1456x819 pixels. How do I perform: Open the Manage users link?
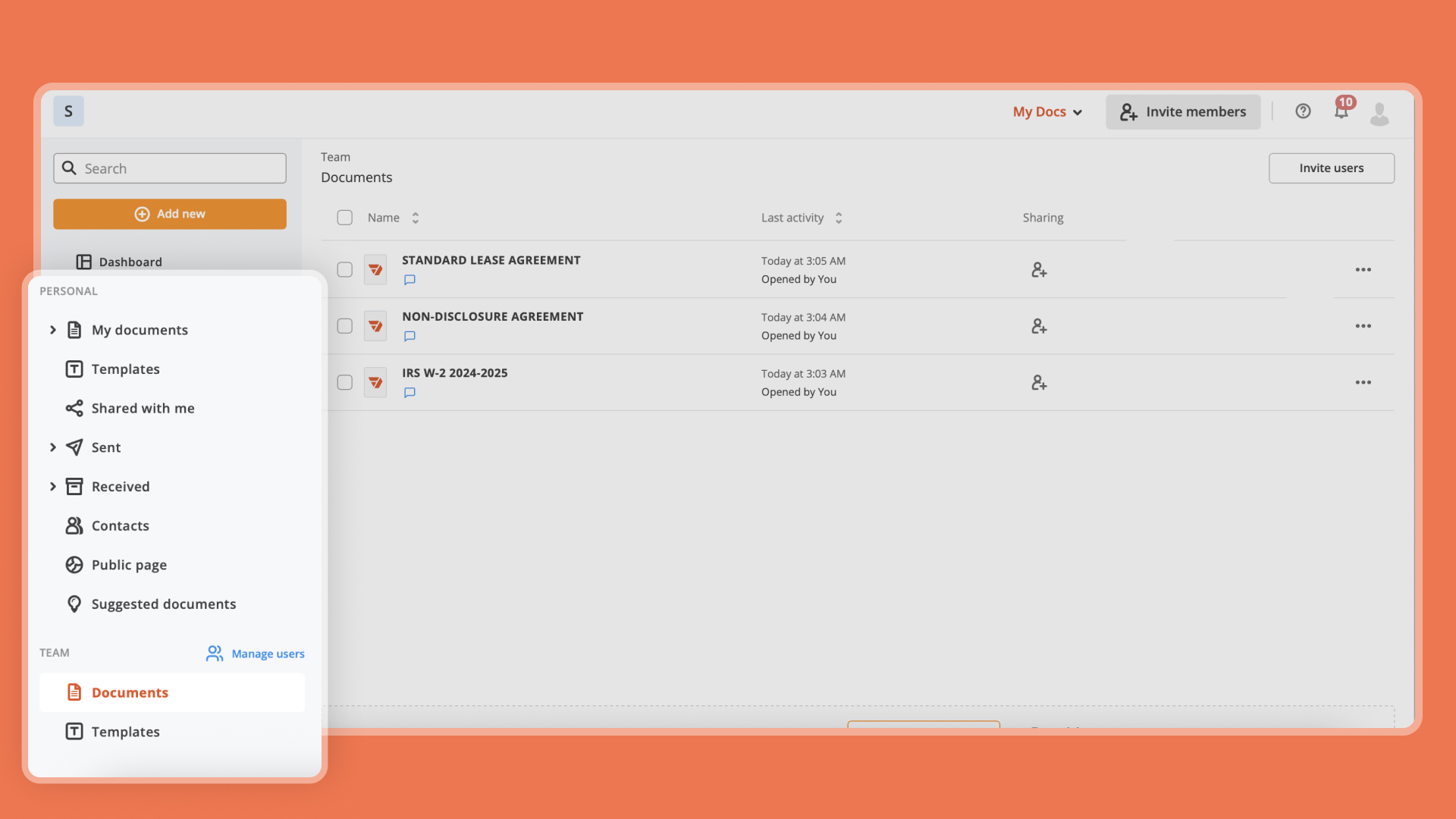(266, 653)
